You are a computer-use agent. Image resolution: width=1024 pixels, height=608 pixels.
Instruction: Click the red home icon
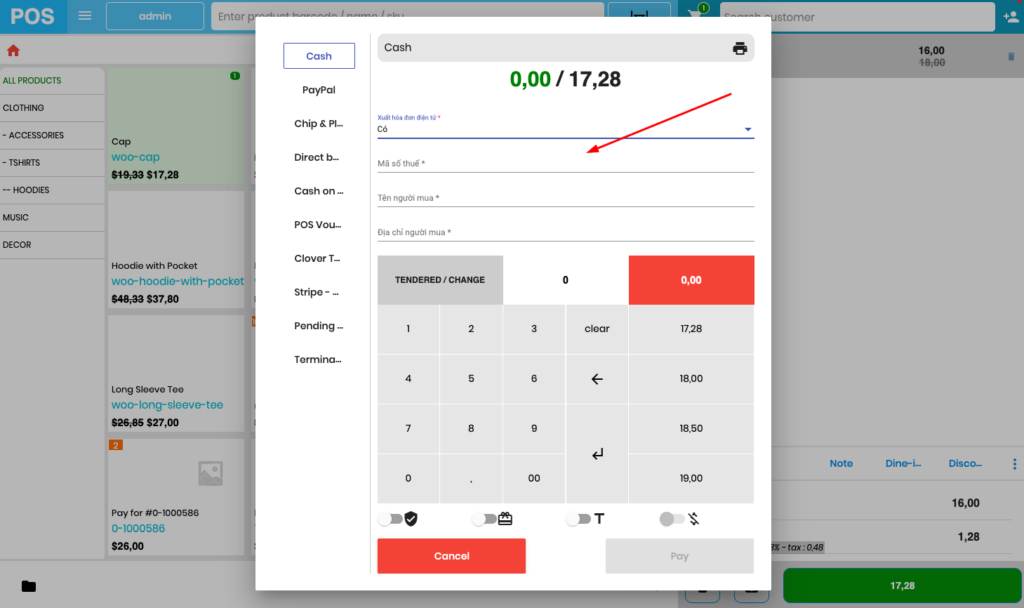[13, 51]
